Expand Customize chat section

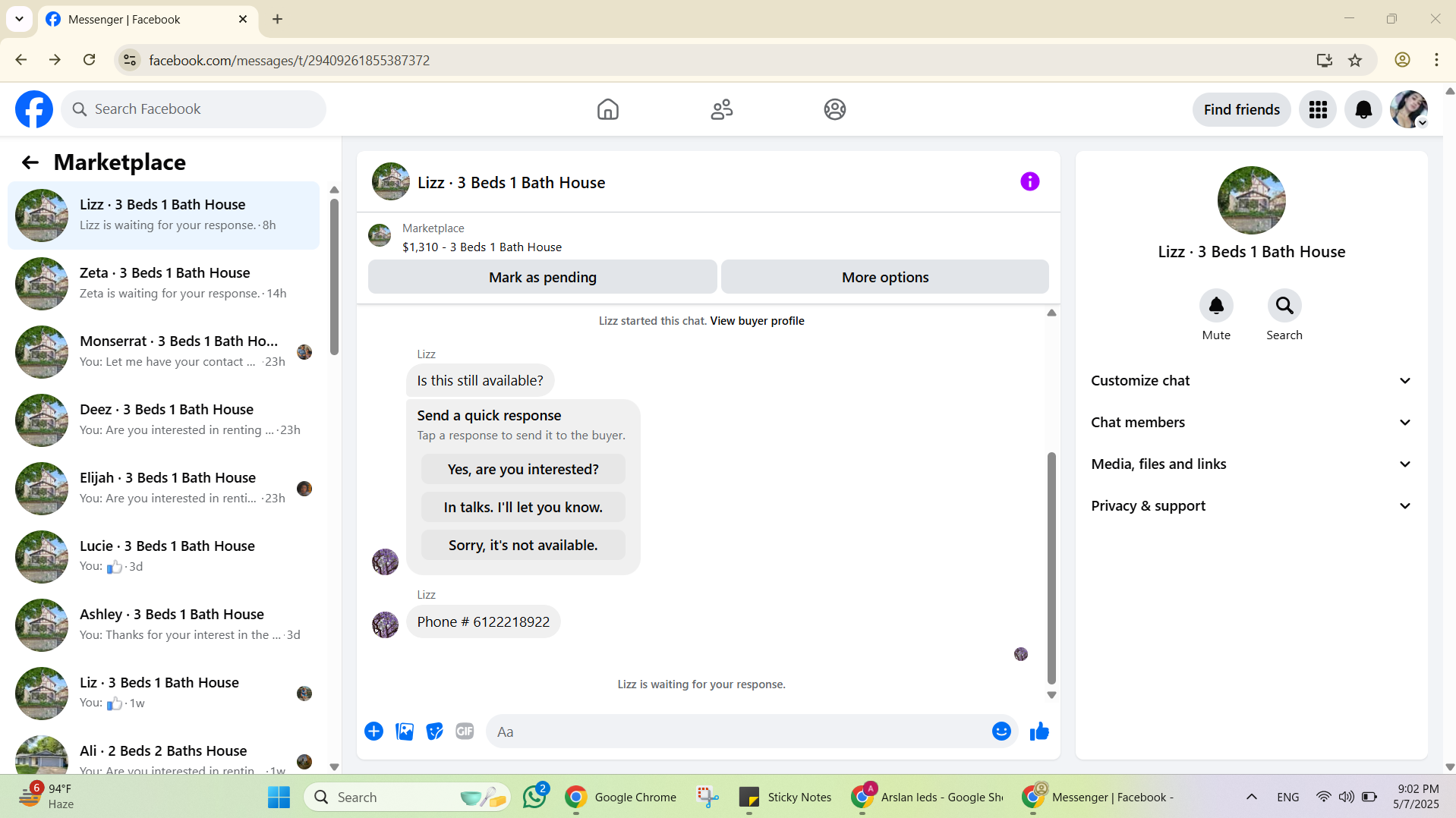coord(1251,381)
